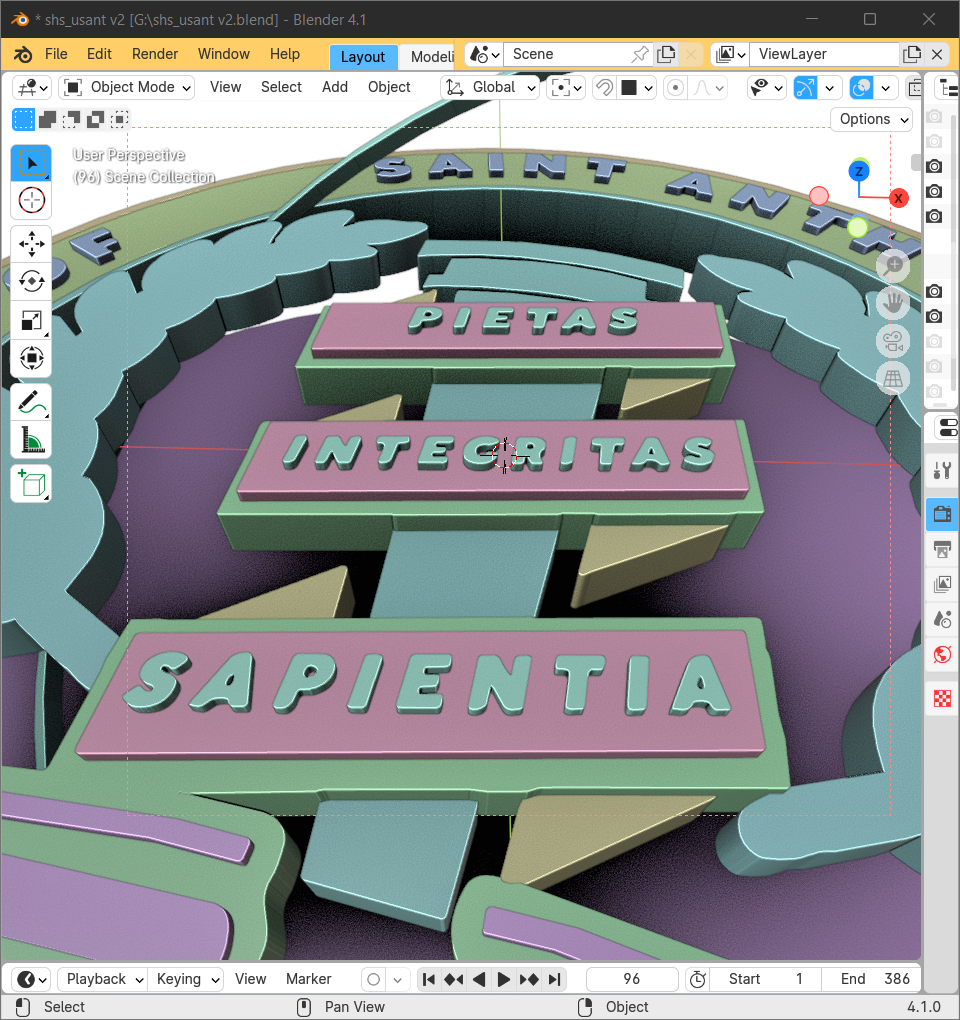Toggle Show Overlays button
The height and width of the screenshot is (1020, 960).
pos(861,88)
